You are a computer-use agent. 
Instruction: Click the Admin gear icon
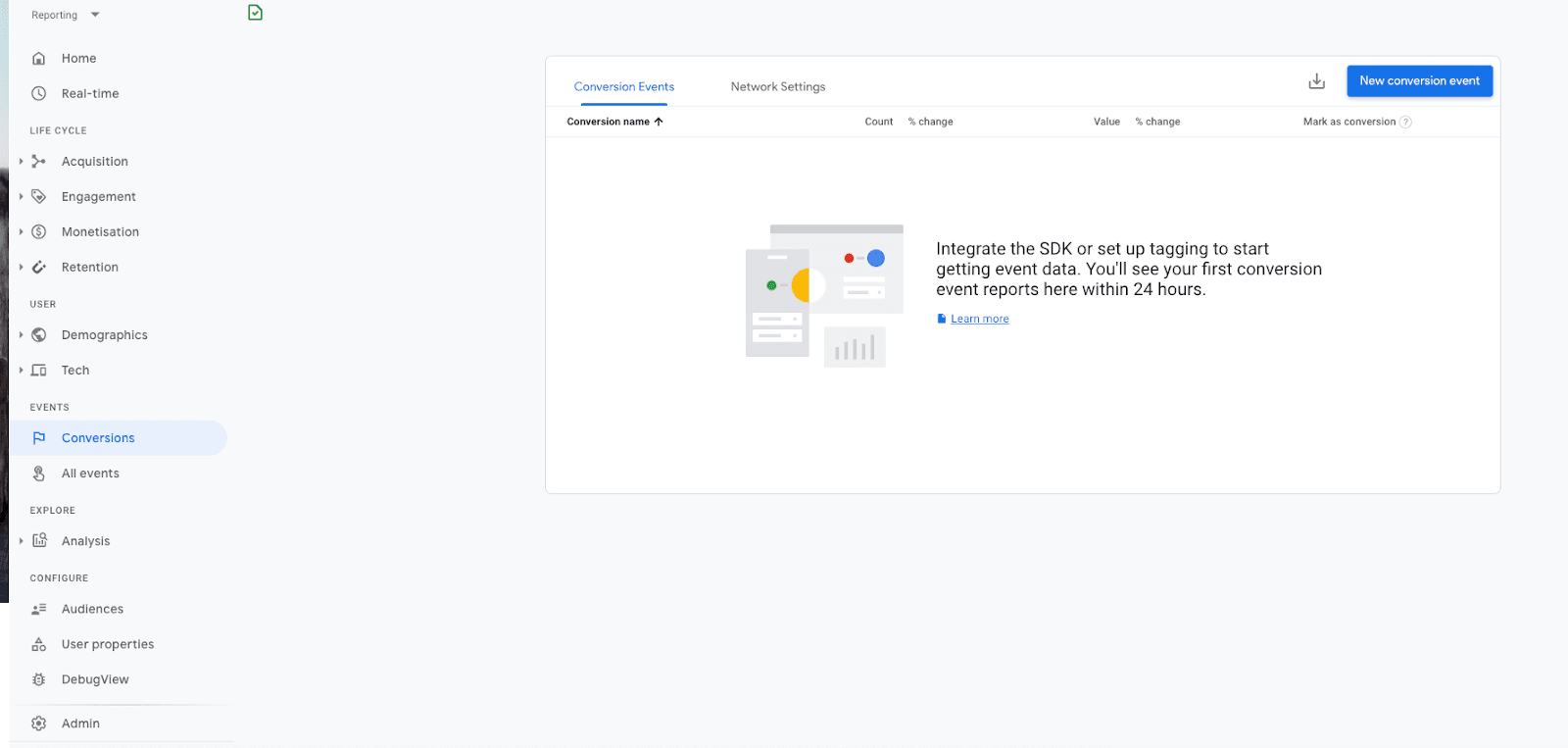point(39,723)
